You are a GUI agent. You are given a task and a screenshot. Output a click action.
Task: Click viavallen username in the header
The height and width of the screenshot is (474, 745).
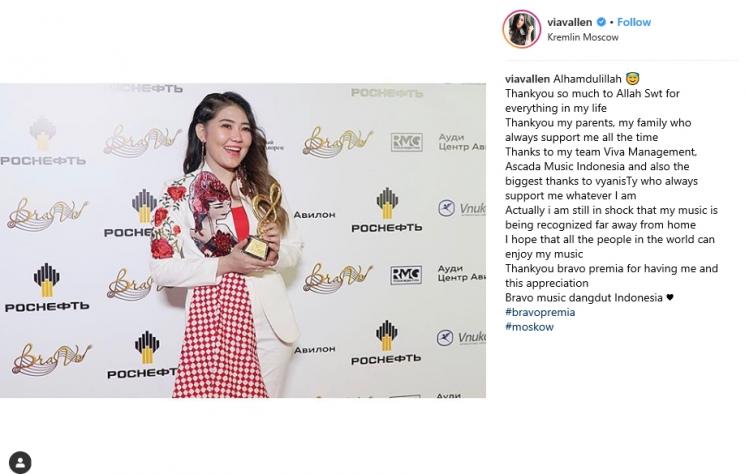pyautogui.click(x=569, y=22)
